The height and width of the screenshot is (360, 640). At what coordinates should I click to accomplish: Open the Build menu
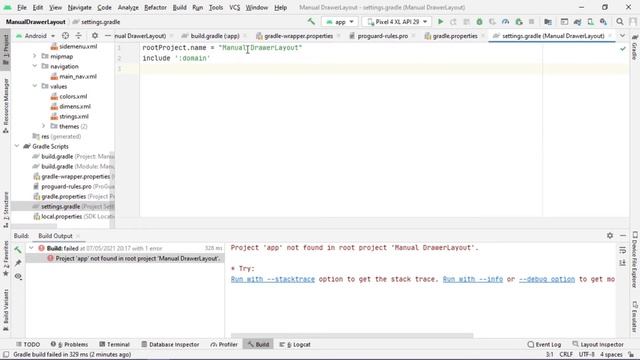click(x=179, y=7)
